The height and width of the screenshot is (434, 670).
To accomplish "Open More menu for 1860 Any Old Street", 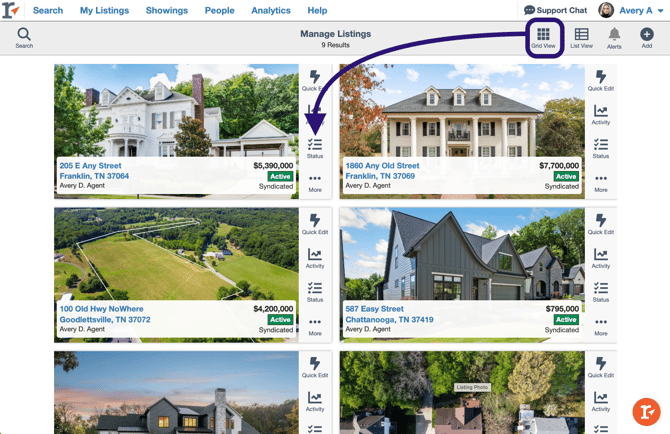I will (x=600, y=183).
